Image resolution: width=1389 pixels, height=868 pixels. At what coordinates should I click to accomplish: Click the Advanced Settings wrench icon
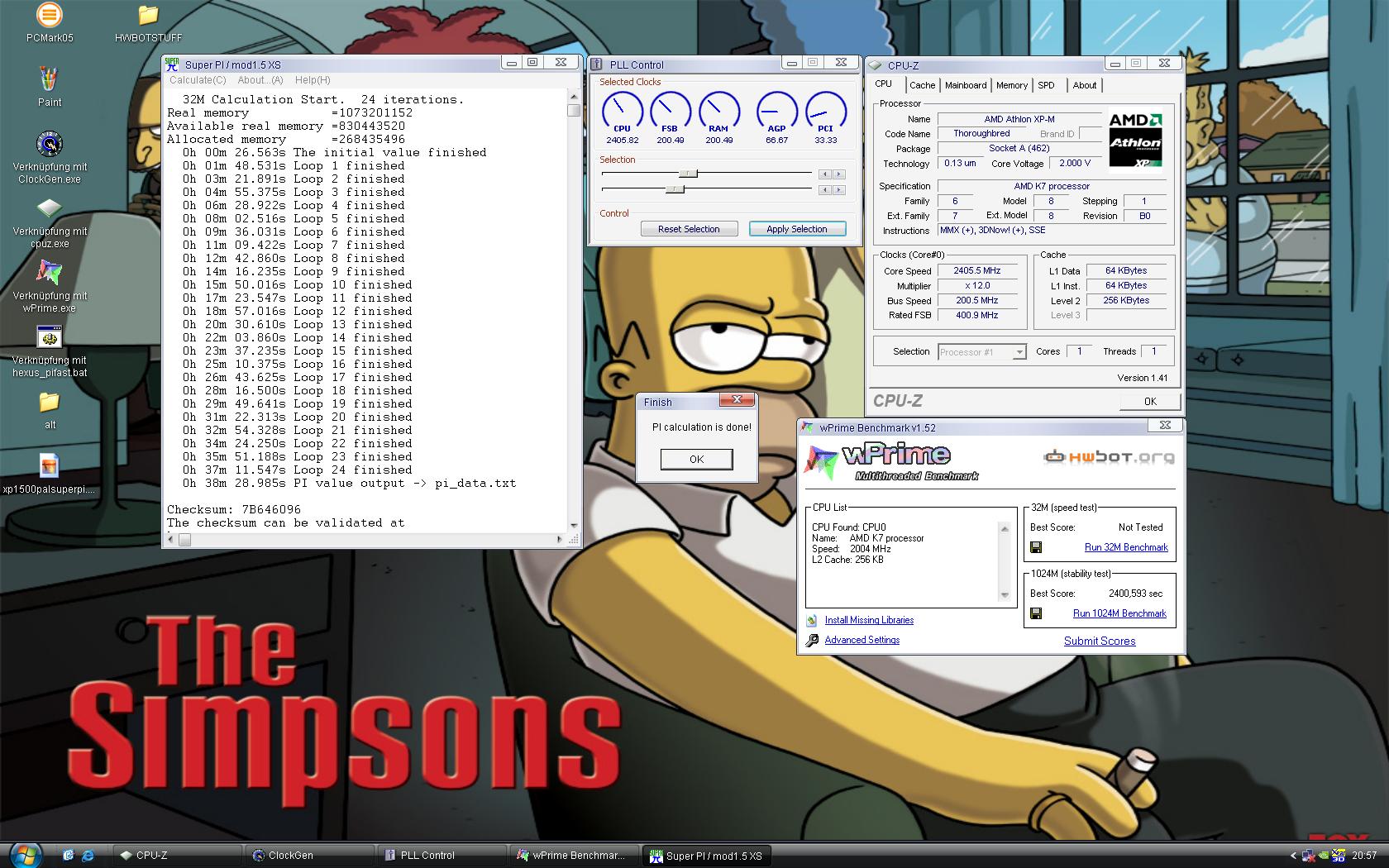pos(812,640)
